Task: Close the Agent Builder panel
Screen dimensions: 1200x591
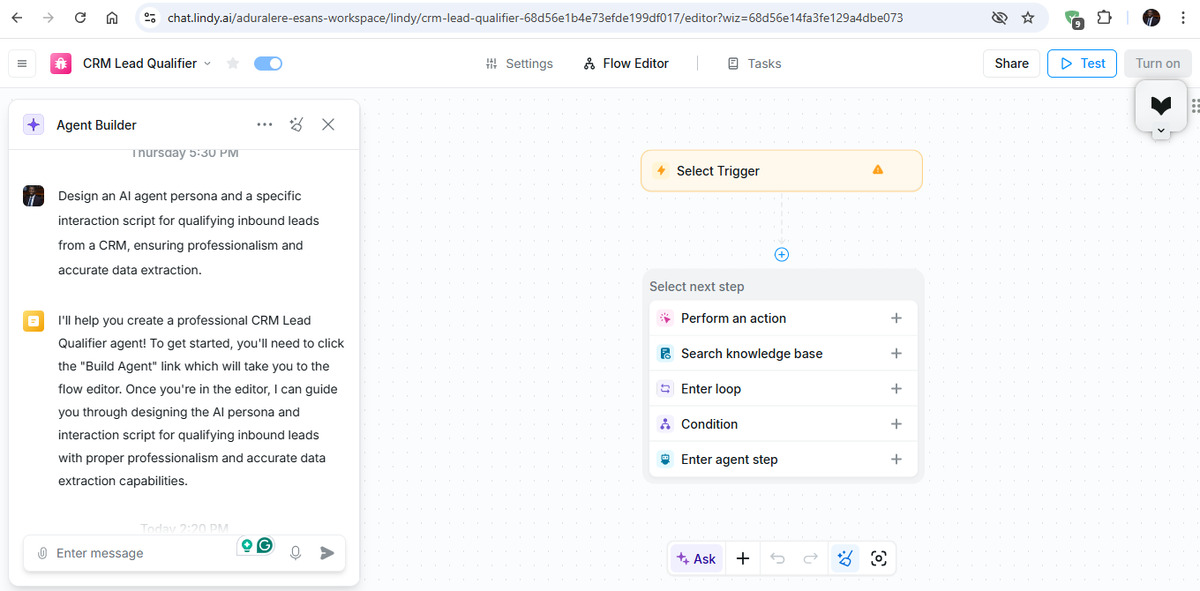Action: pyautogui.click(x=328, y=125)
